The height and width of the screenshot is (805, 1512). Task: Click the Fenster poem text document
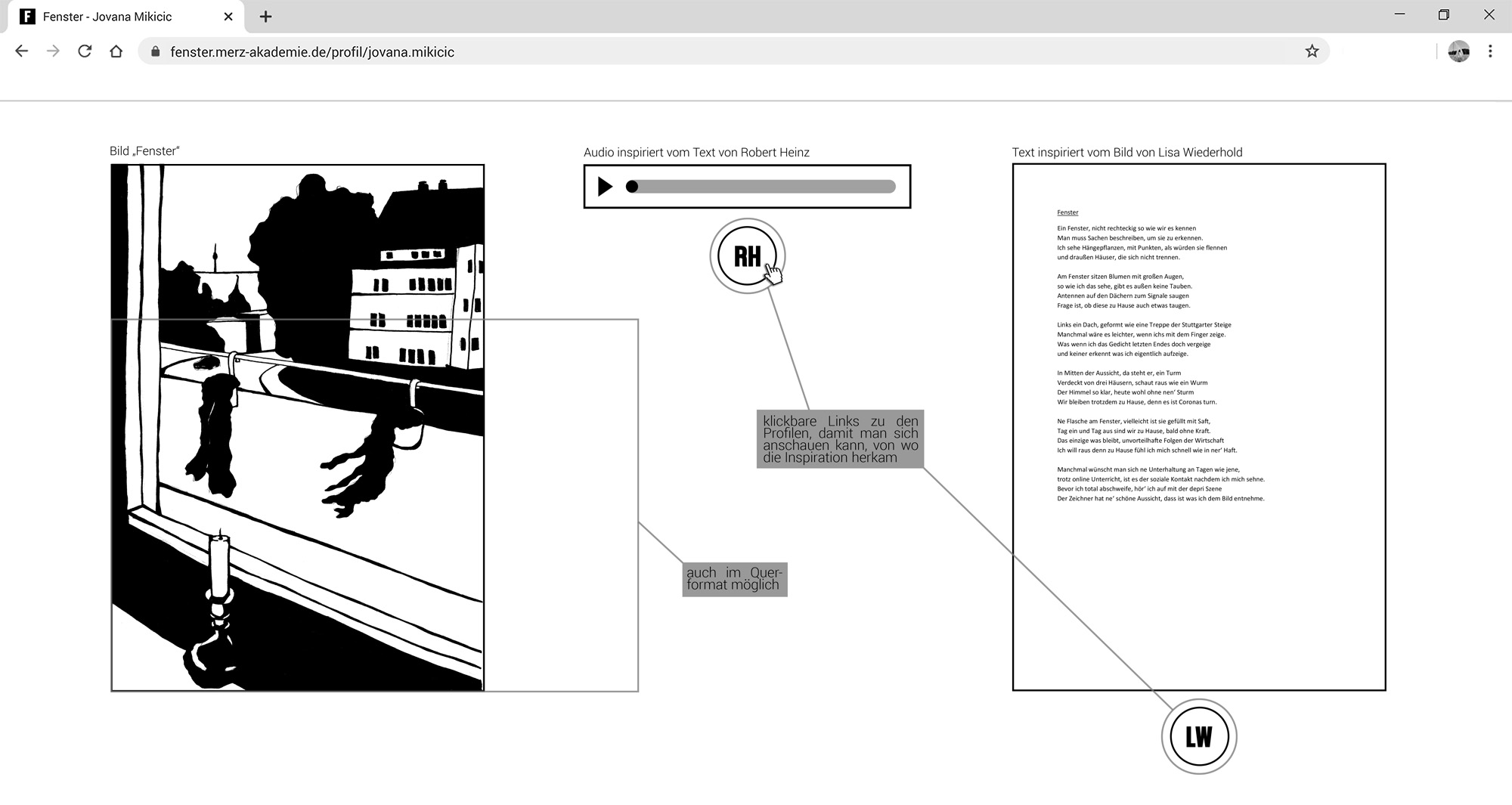click(x=1199, y=427)
